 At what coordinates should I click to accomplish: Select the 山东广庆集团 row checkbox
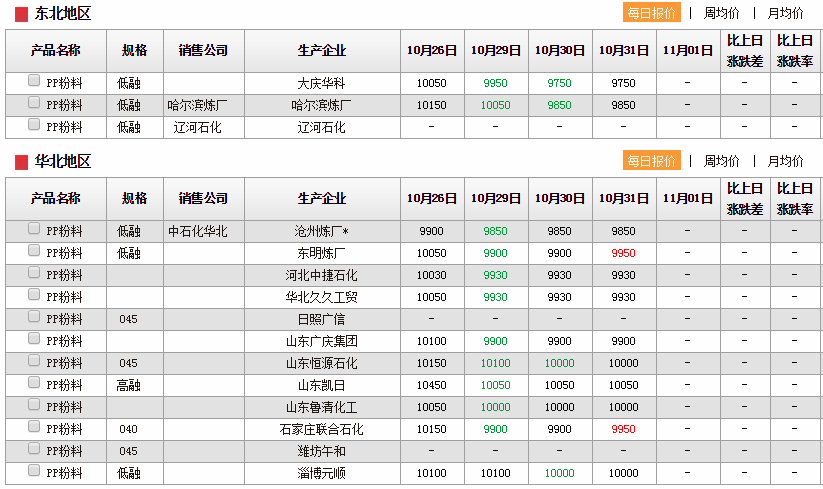34,338
